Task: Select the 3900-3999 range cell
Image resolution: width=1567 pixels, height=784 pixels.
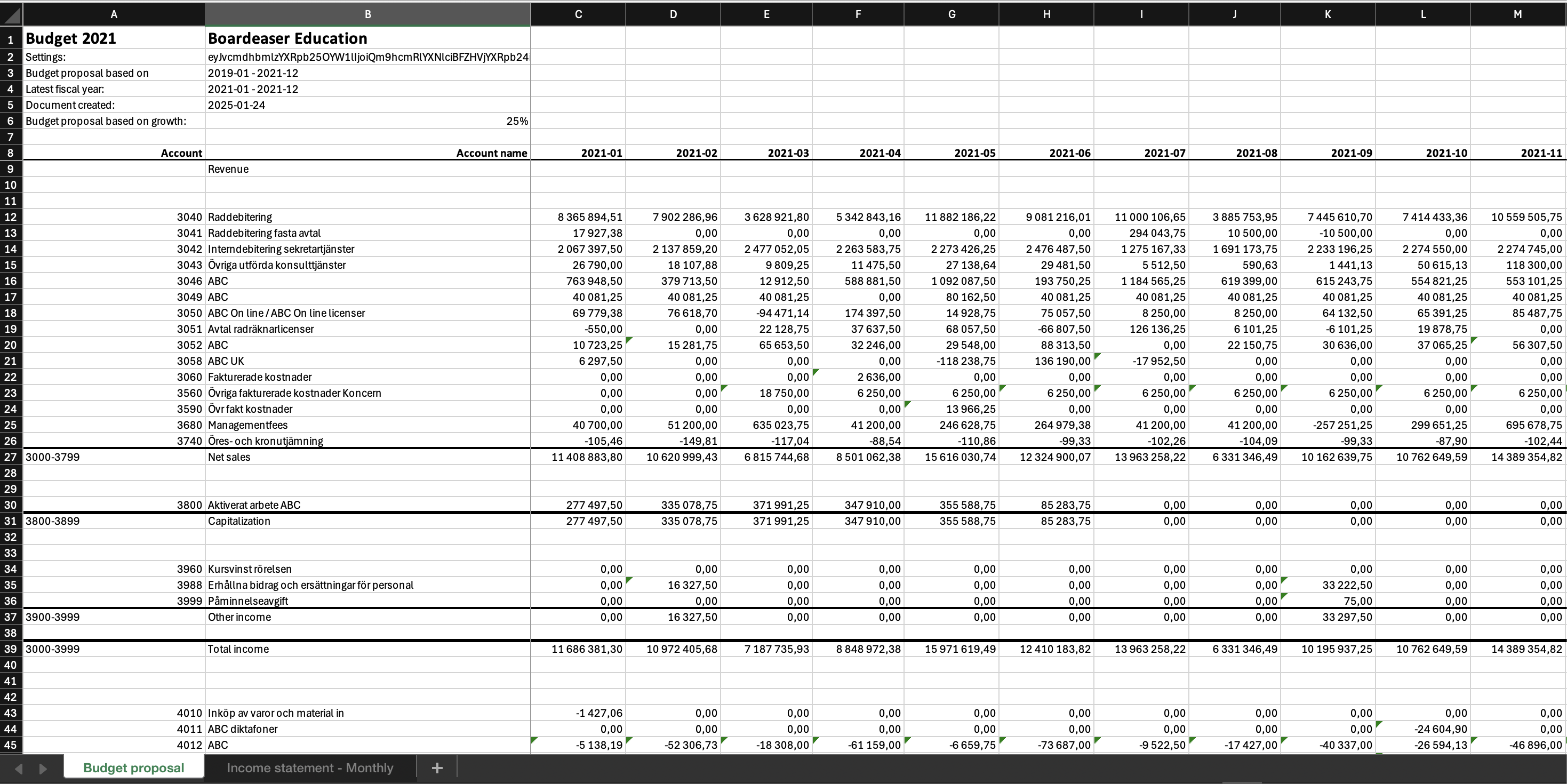Action: (114, 617)
